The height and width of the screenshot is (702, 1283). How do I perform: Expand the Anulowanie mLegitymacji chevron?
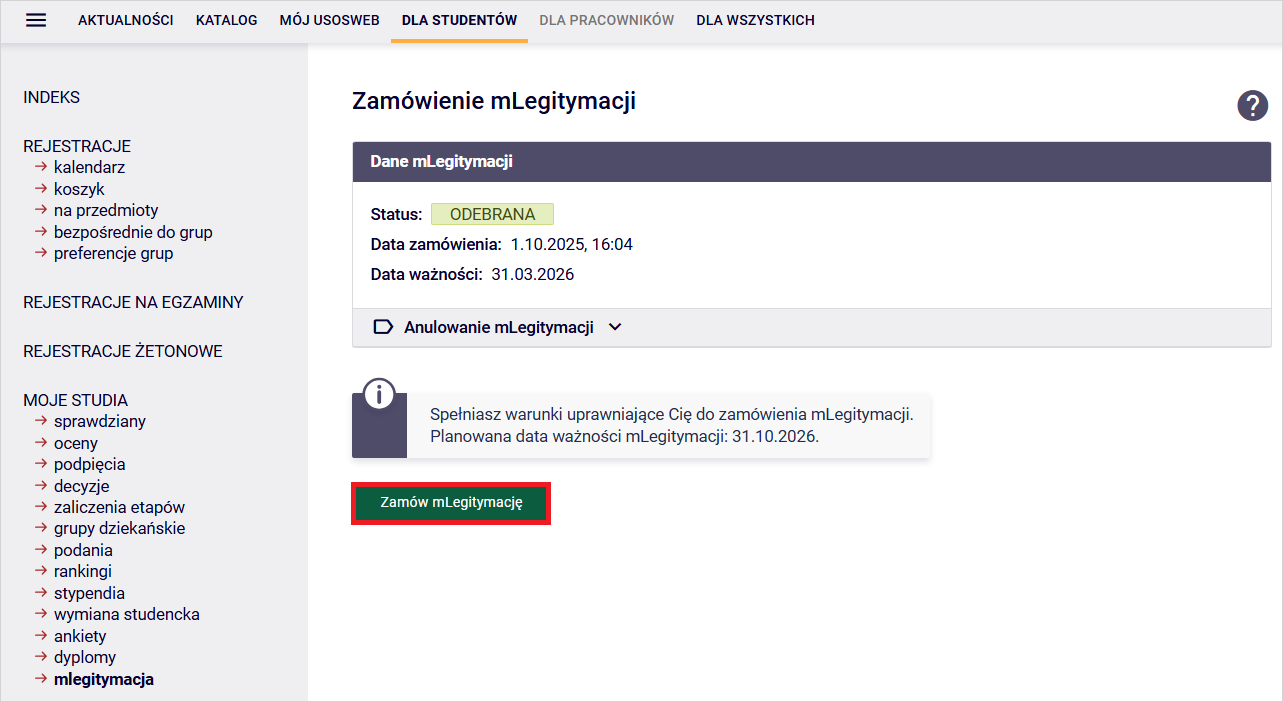pyautogui.click(x=615, y=327)
